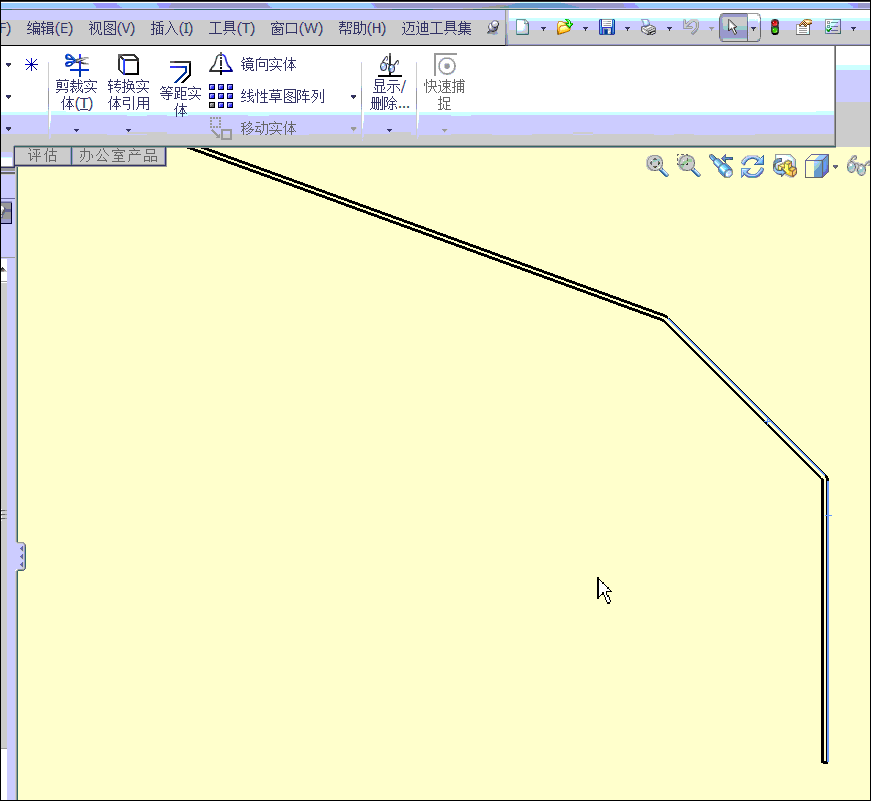This screenshot has width=871, height=801.
Task: Click the yellow icon left of the view cube
Action: [784, 166]
